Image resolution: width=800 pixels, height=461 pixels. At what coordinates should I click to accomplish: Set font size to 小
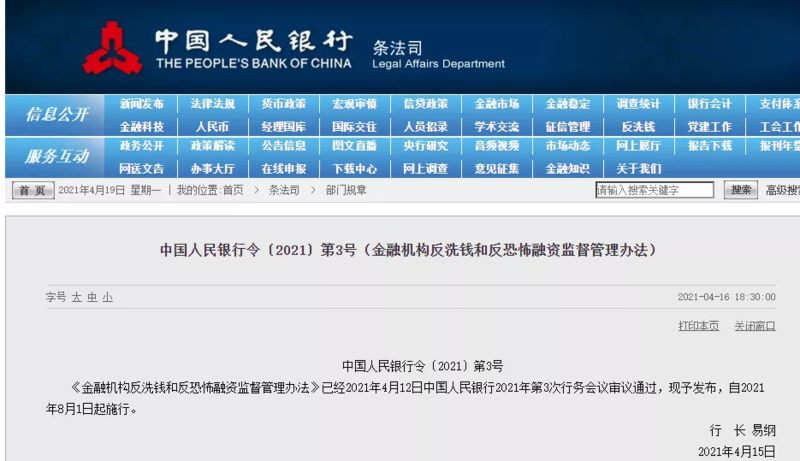(107, 297)
